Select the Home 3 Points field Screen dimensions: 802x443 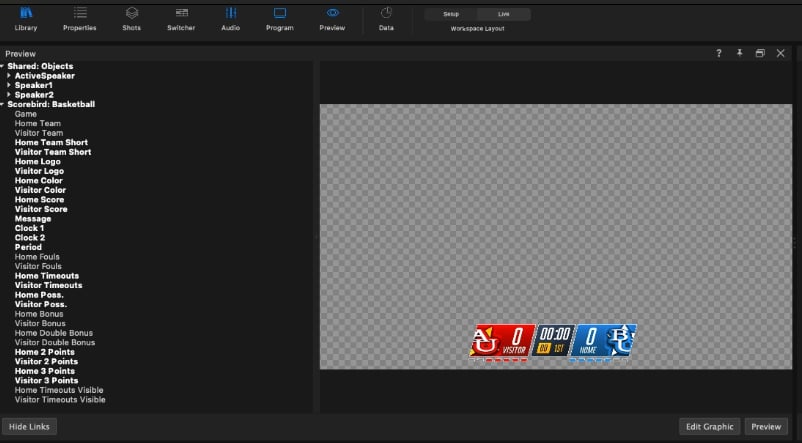[44, 371]
